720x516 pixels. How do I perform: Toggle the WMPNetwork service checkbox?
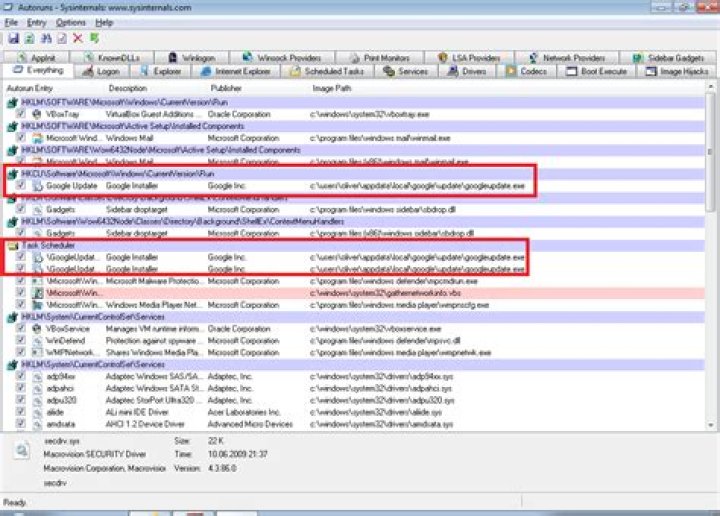(21, 352)
